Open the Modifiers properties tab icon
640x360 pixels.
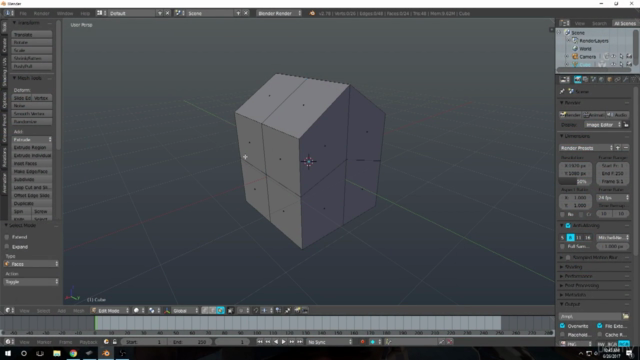(625, 80)
